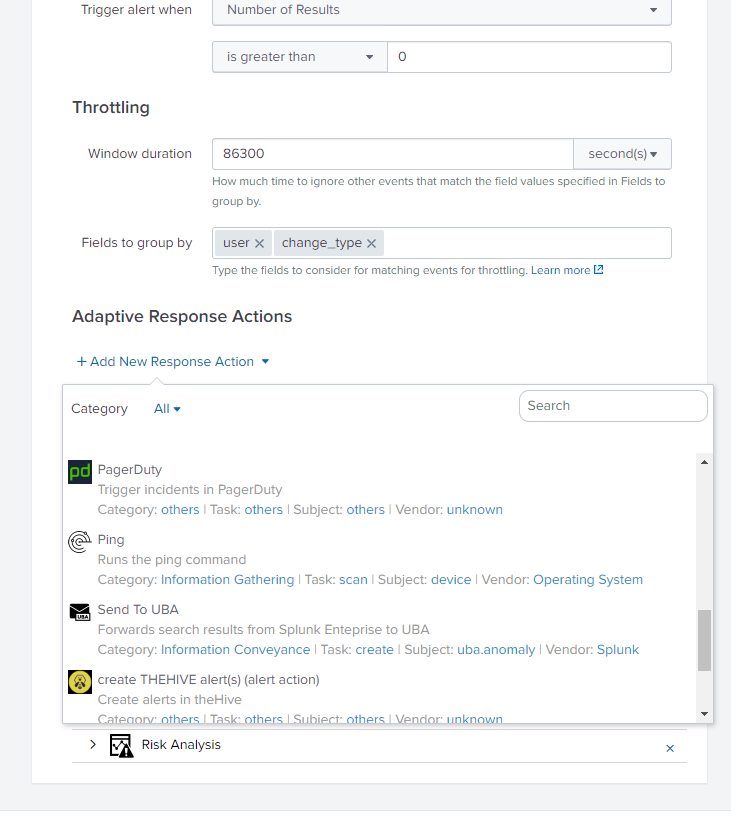Click the Window duration input field

(x=393, y=154)
